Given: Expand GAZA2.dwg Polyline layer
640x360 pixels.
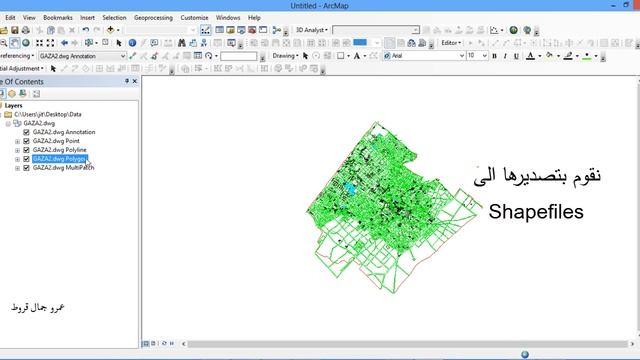Looking at the screenshot, I should pyautogui.click(x=17, y=150).
